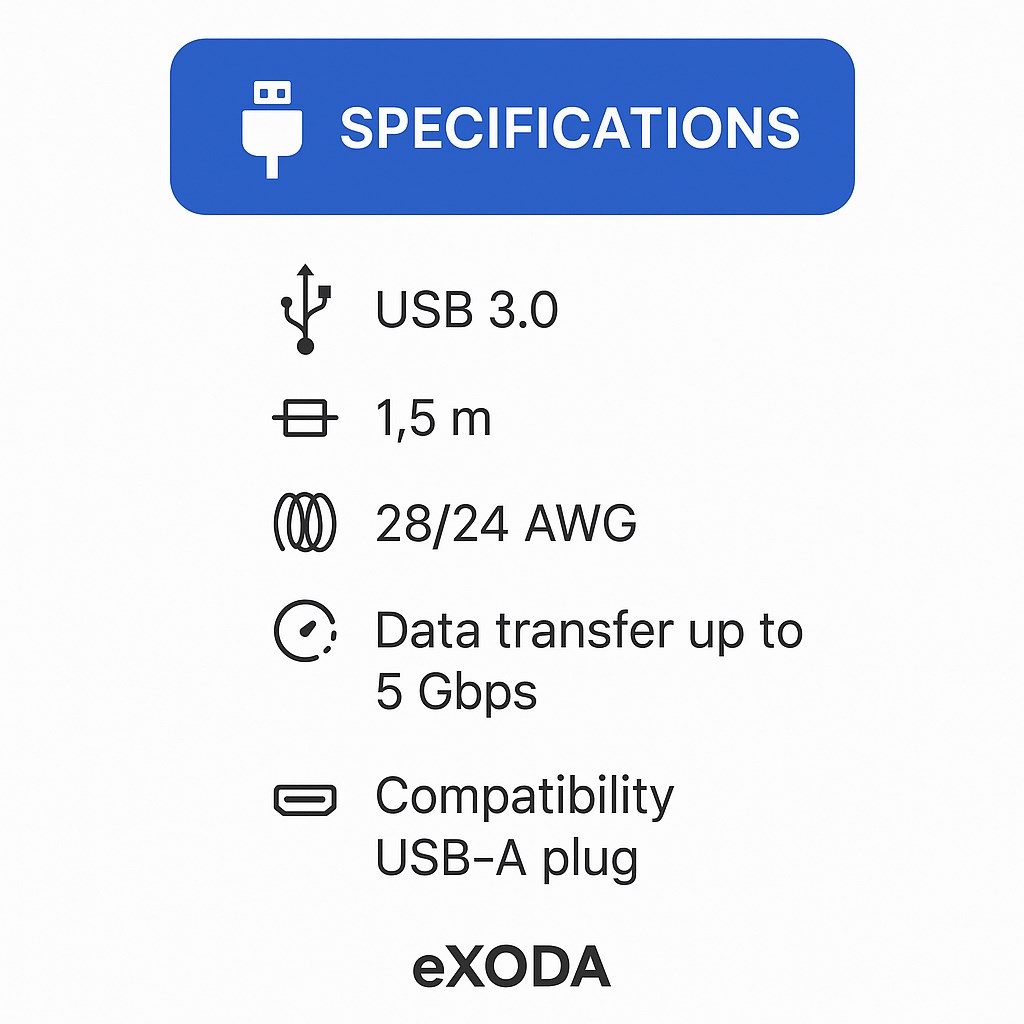Click the coiled wire gauge icon

click(304, 522)
